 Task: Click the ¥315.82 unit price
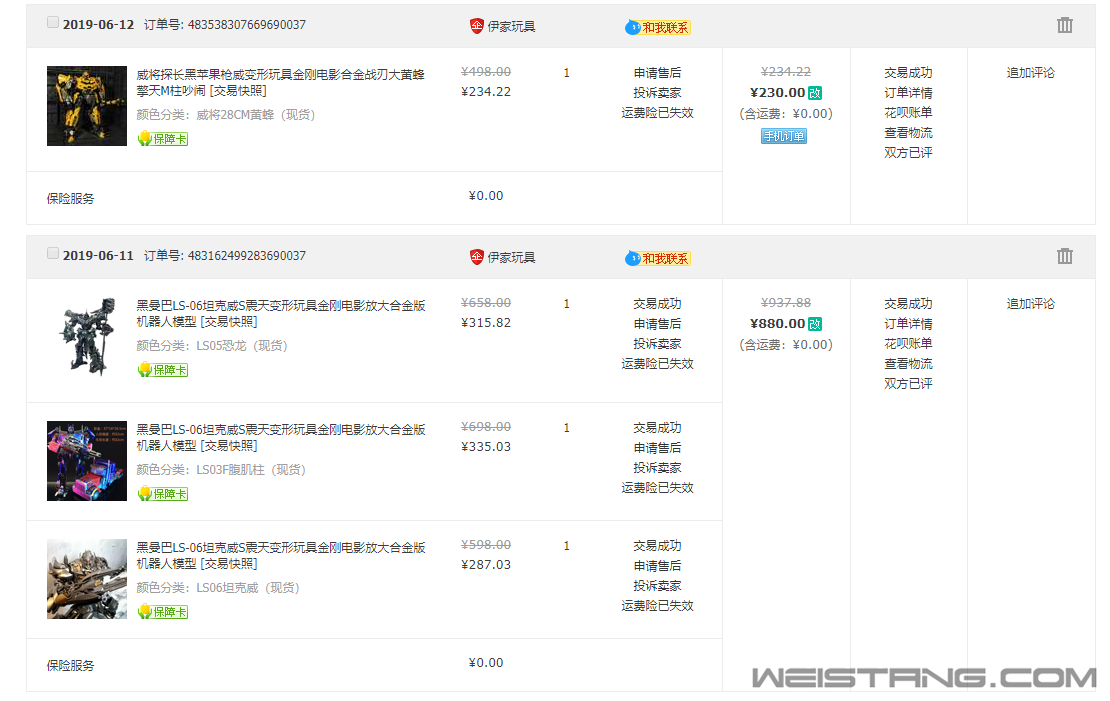(x=486, y=322)
